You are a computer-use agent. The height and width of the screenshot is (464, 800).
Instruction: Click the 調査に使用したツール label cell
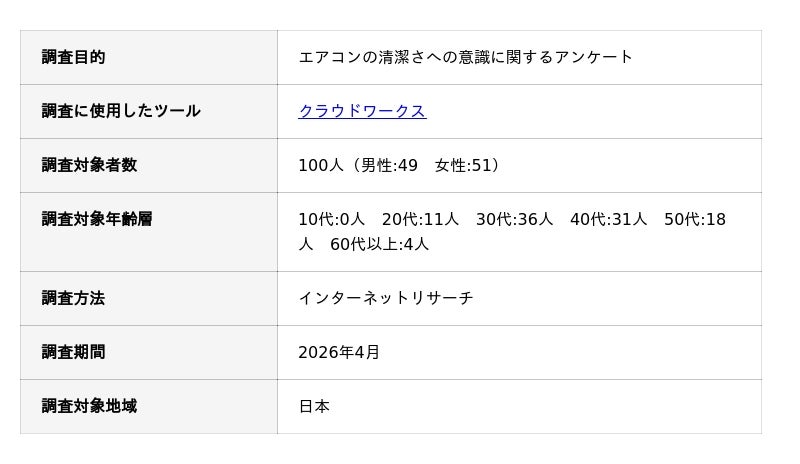coord(121,111)
